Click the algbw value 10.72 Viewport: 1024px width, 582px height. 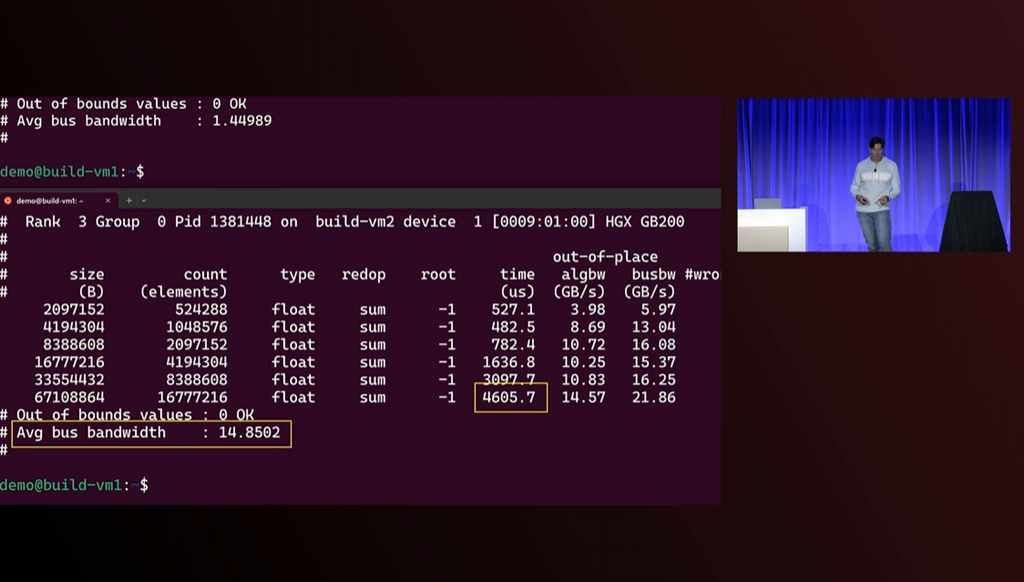pos(583,344)
